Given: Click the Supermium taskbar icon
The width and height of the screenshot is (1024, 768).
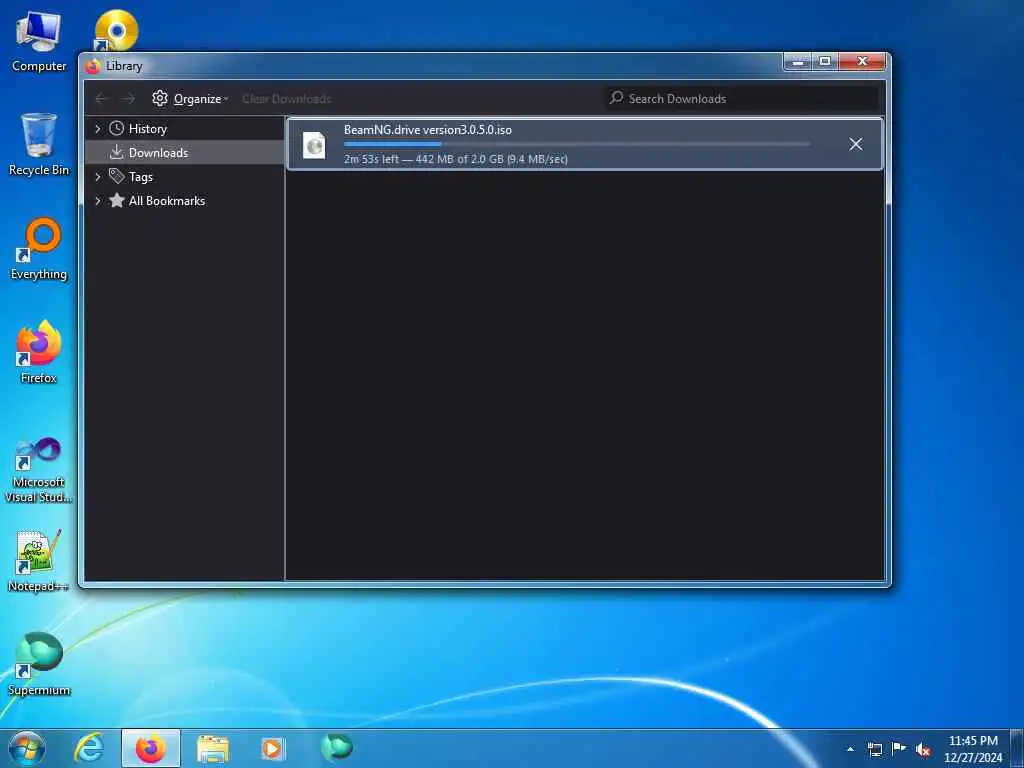Looking at the screenshot, I should click(x=337, y=747).
